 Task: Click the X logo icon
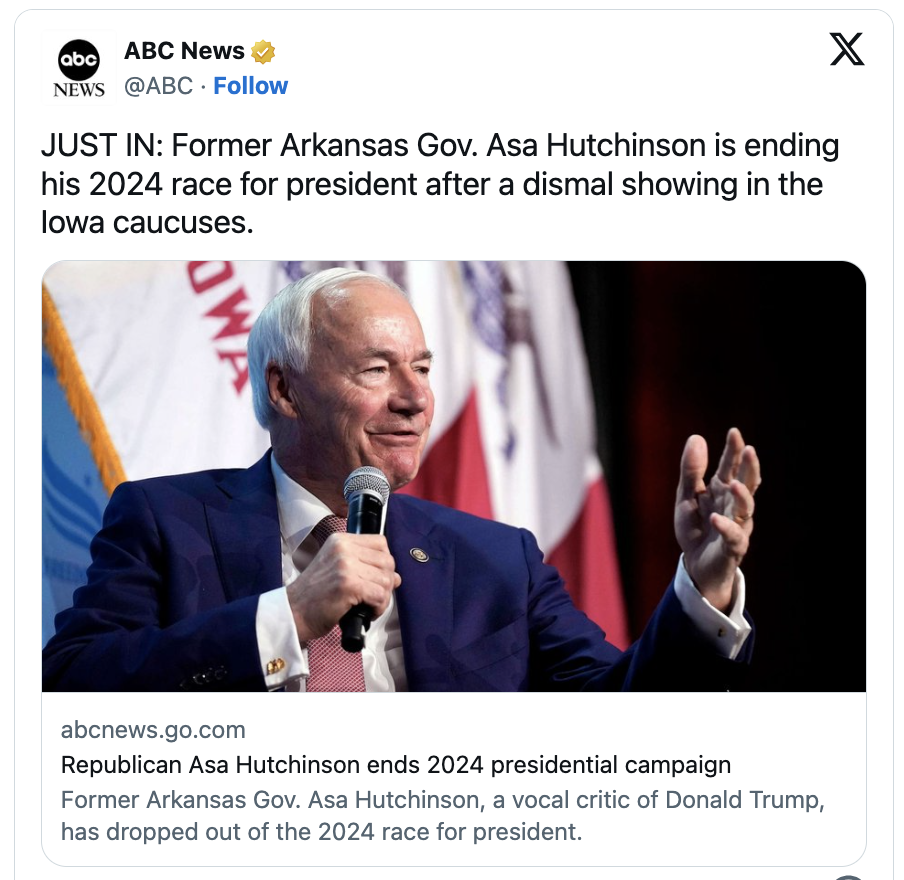(x=846, y=49)
